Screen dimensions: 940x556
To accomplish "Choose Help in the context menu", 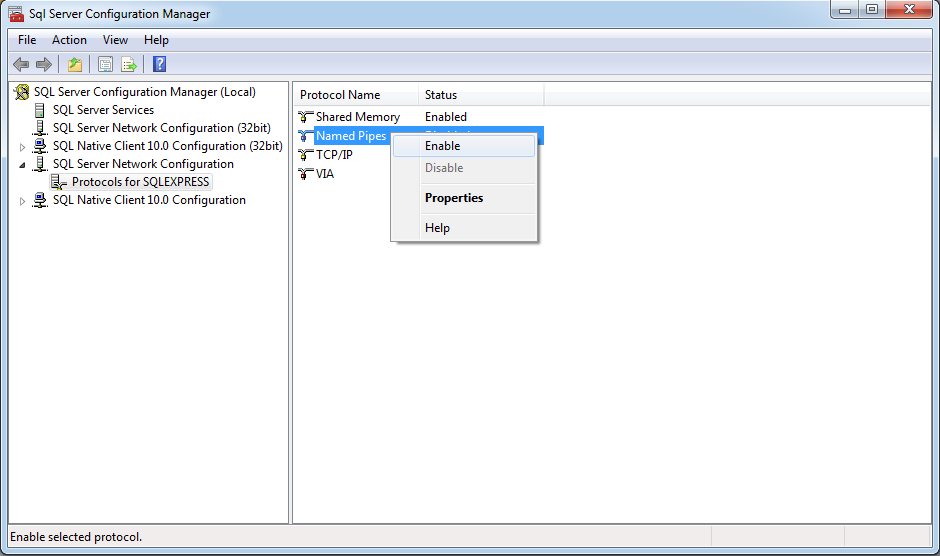I will [x=464, y=228].
